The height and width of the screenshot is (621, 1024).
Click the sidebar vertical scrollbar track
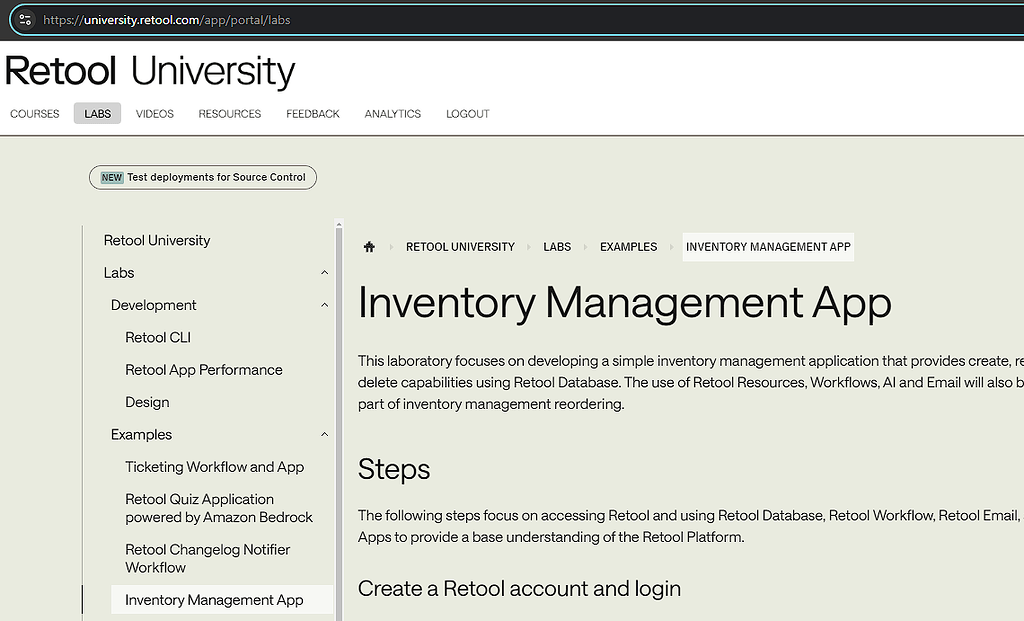(339, 424)
